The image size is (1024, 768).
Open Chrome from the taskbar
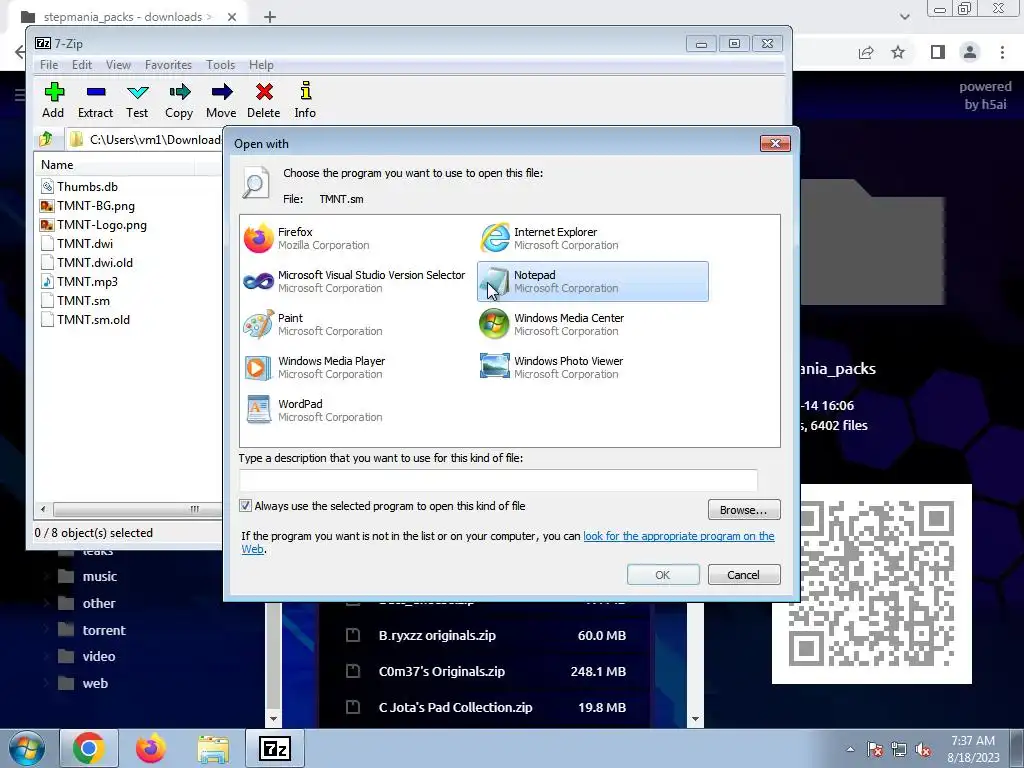[89, 748]
